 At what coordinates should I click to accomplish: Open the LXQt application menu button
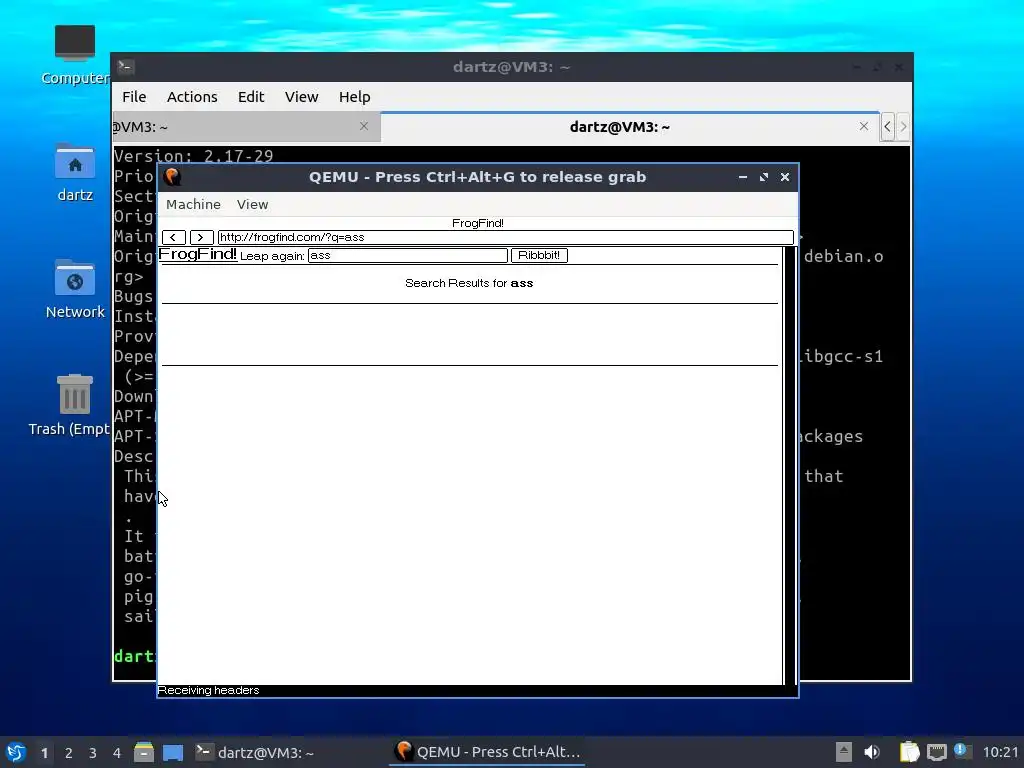point(16,752)
